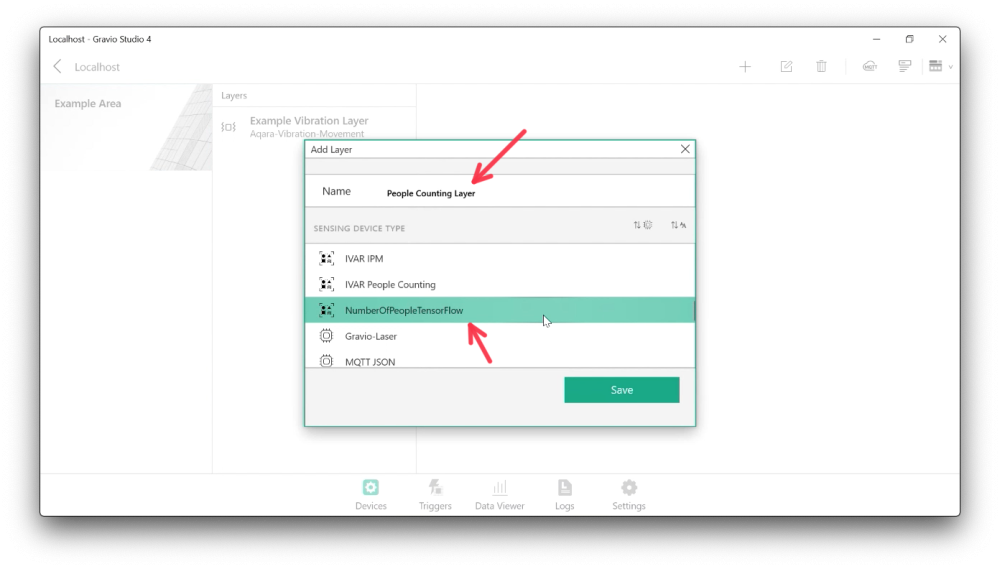Sort sensing devices alphabetically

[678, 225]
